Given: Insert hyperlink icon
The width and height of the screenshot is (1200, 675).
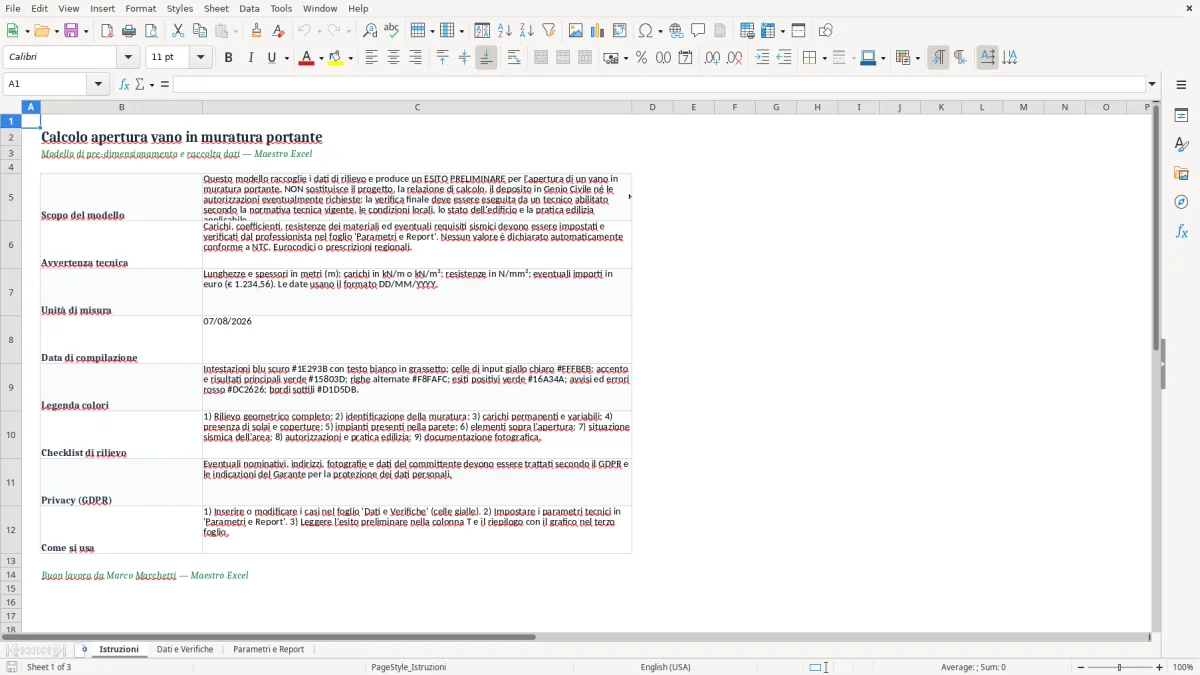Looking at the screenshot, I should [676, 31].
